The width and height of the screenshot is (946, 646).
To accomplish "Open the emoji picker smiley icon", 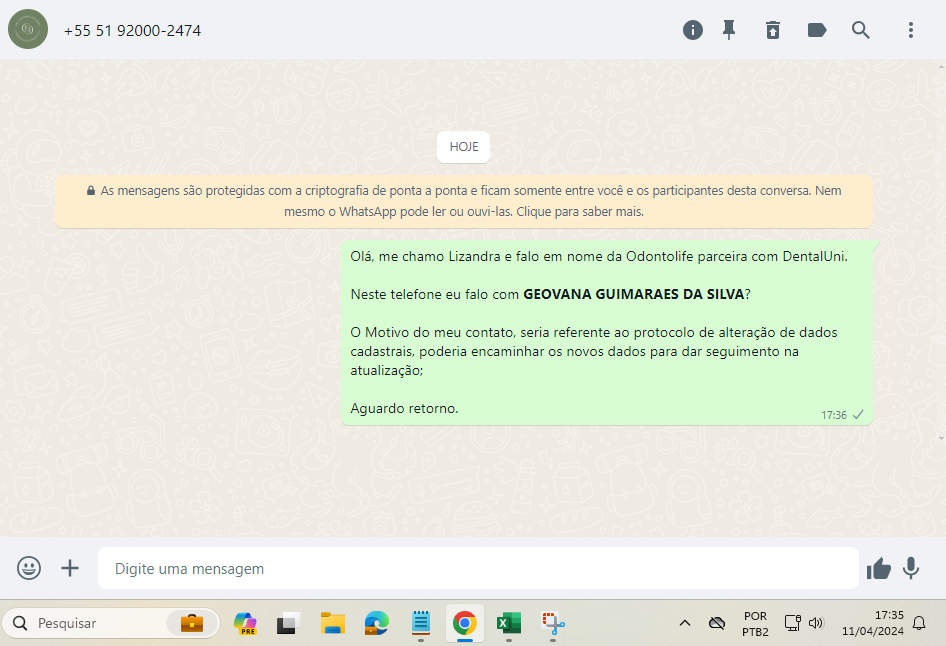I will click(x=29, y=568).
